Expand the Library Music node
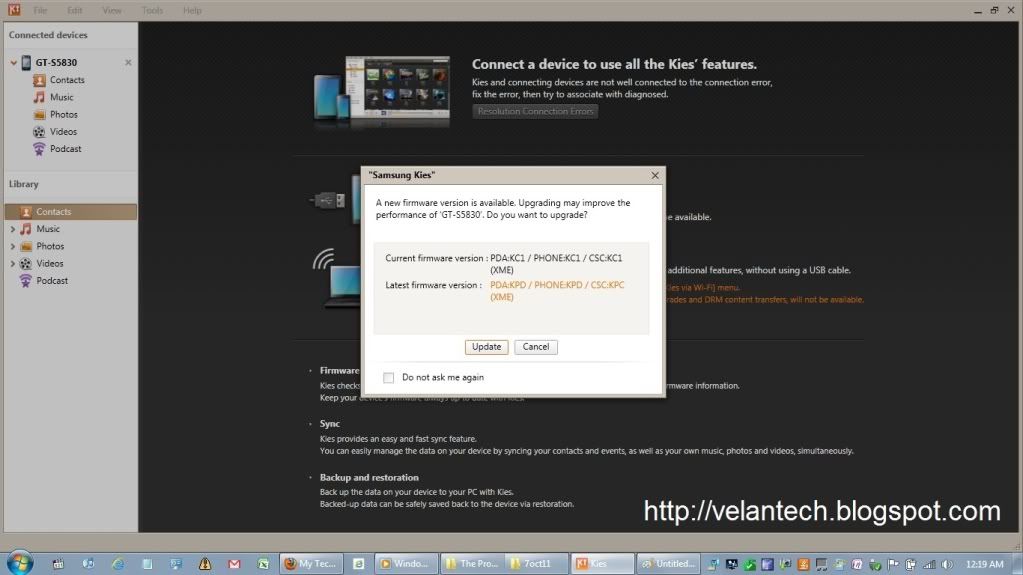The height and width of the screenshot is (575, 1023). (12, 229)
